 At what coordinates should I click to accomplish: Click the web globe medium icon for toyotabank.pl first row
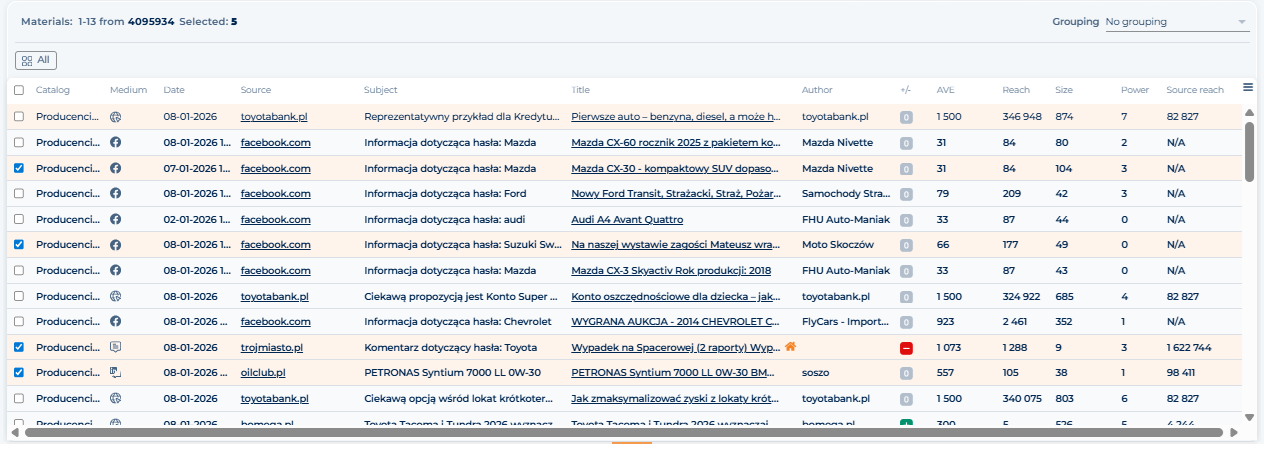point(115,117)
